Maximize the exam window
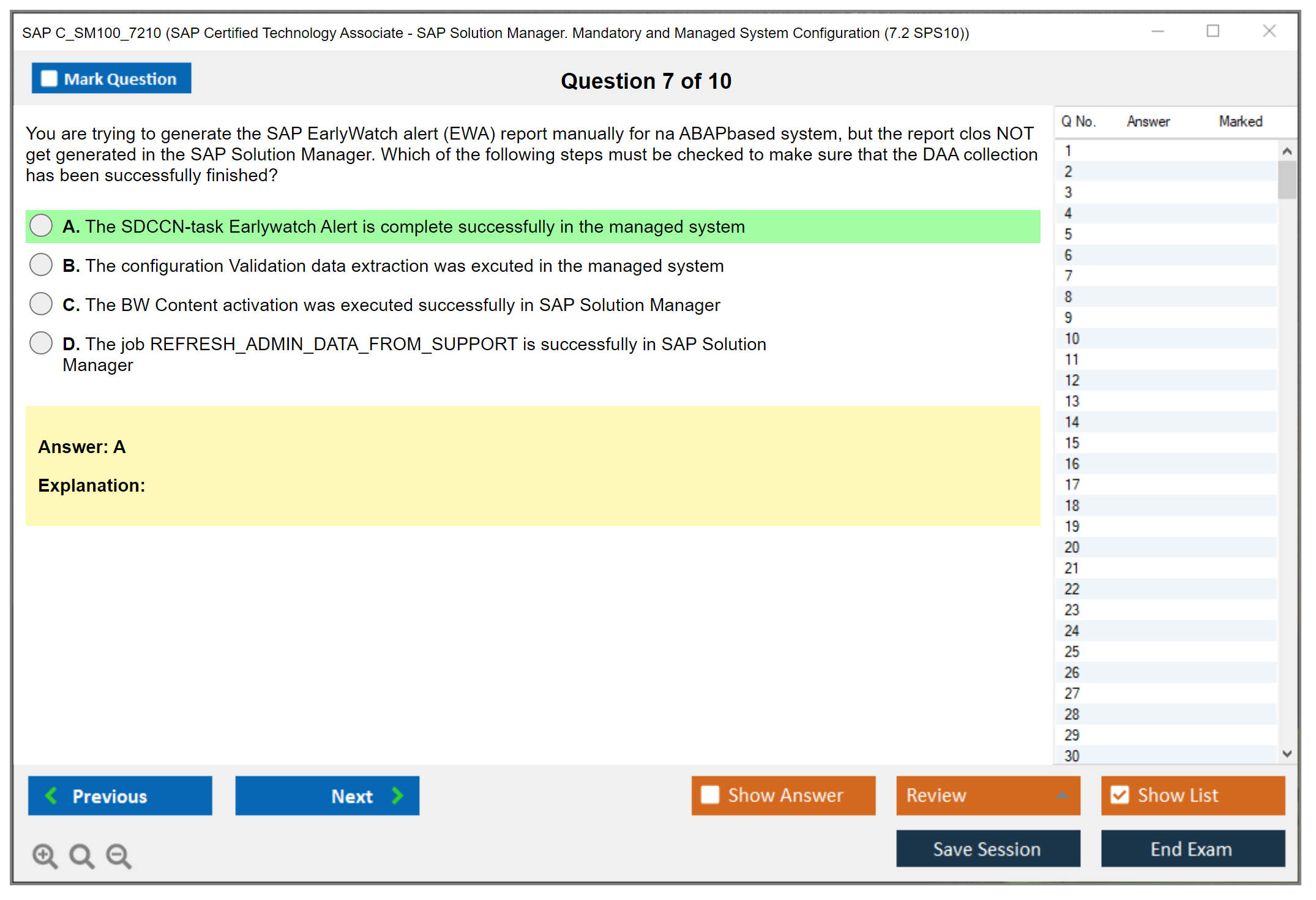 (x=1213, y=31)
